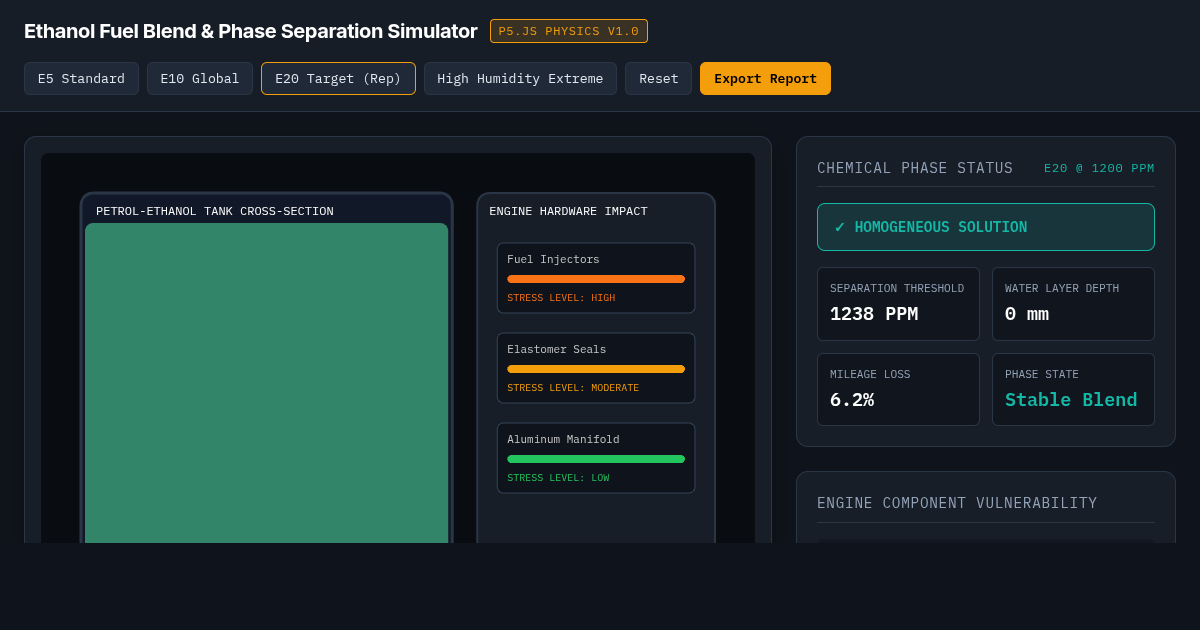The height and width of the screenshot is (630, 1200).
Task: Click the 6.2% mileage loss value
Action: [x=852, y=400]
